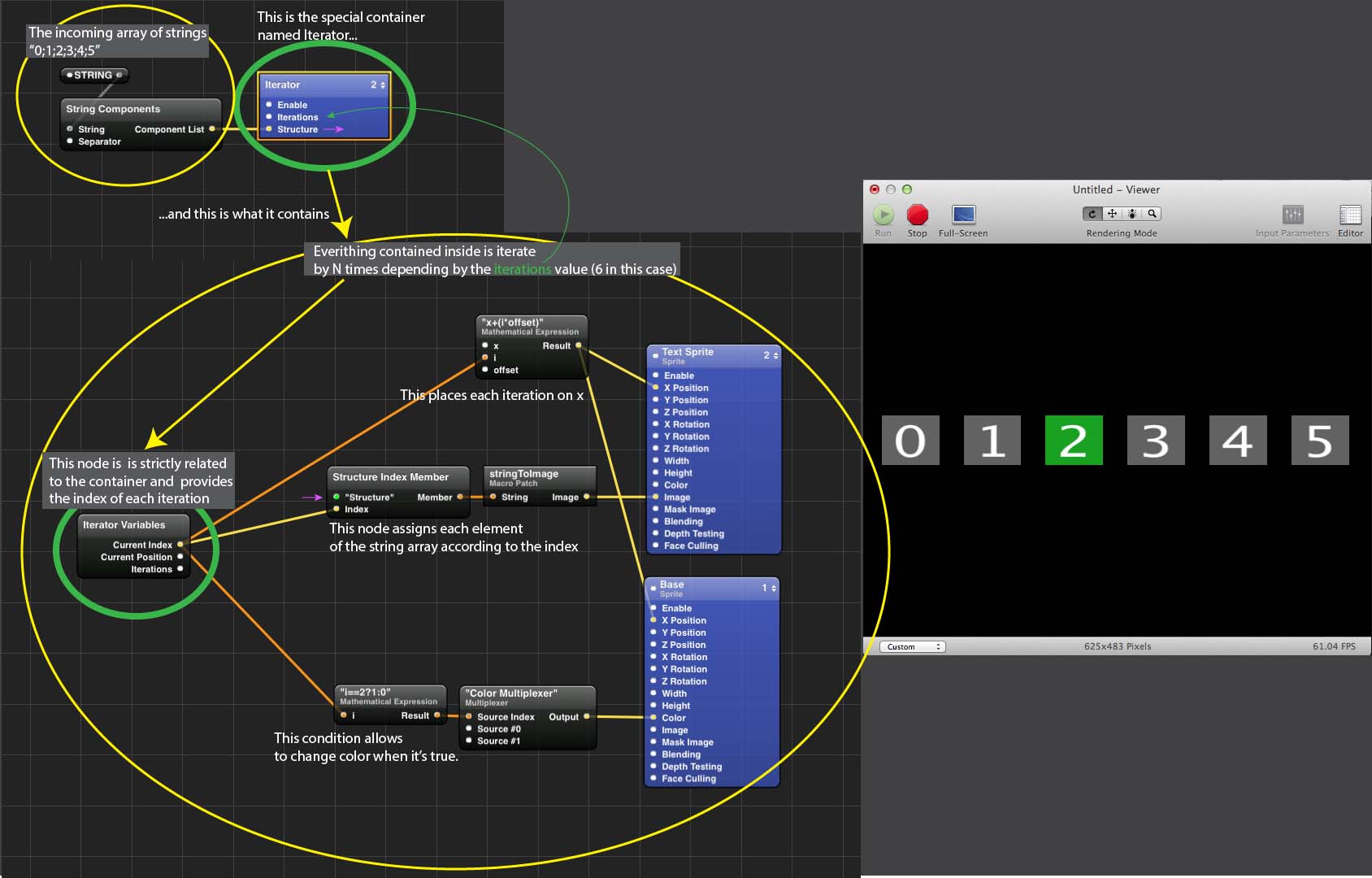Enter Full-Screen mode in Viewer

click(x=963, y=215)
